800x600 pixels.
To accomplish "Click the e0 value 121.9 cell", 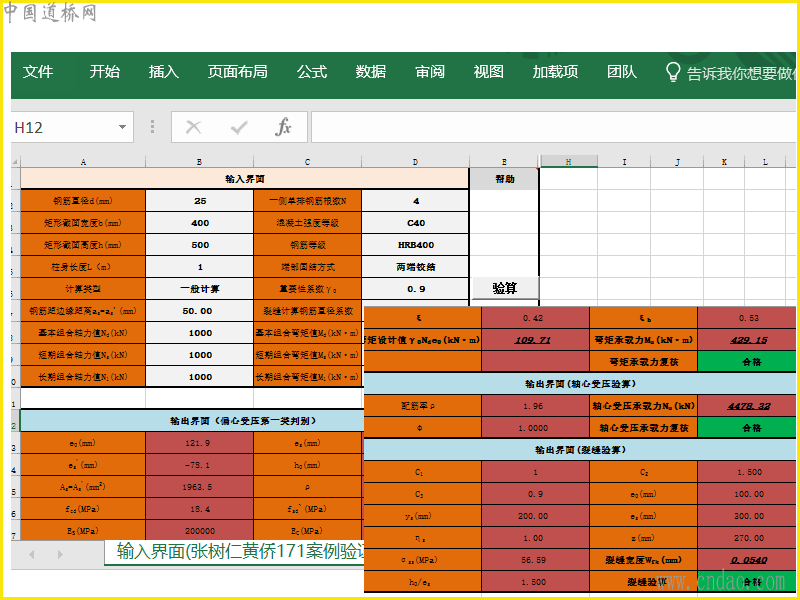I will pyautogui.click(x=199, y=443).
